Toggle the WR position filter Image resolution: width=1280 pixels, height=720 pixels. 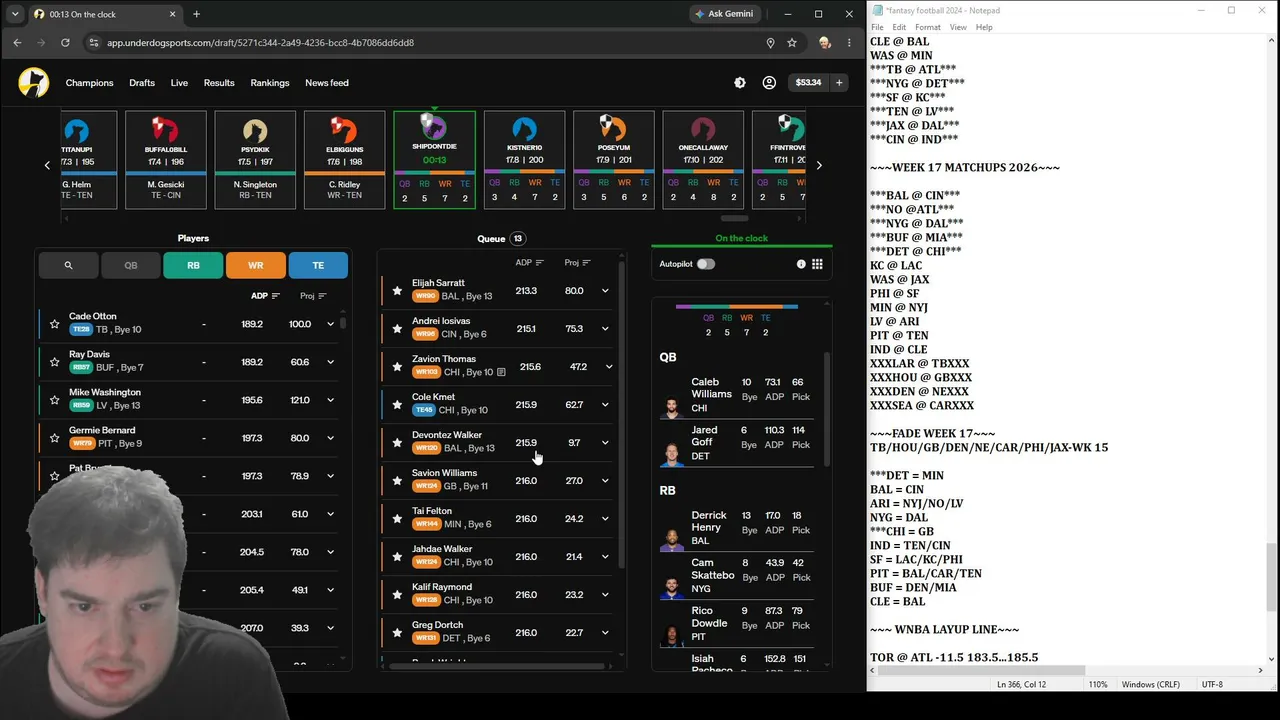point(255,265)
